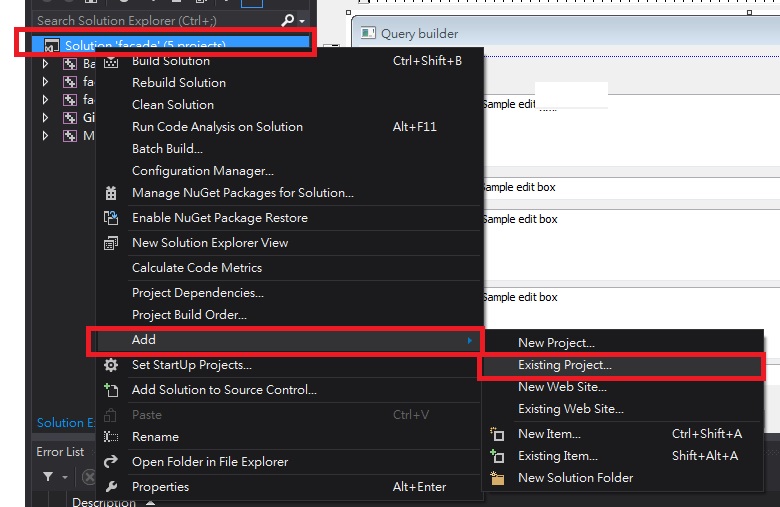Open Batch Build dialog
This screenshot has height=507, width=780.
coord(290,148)
